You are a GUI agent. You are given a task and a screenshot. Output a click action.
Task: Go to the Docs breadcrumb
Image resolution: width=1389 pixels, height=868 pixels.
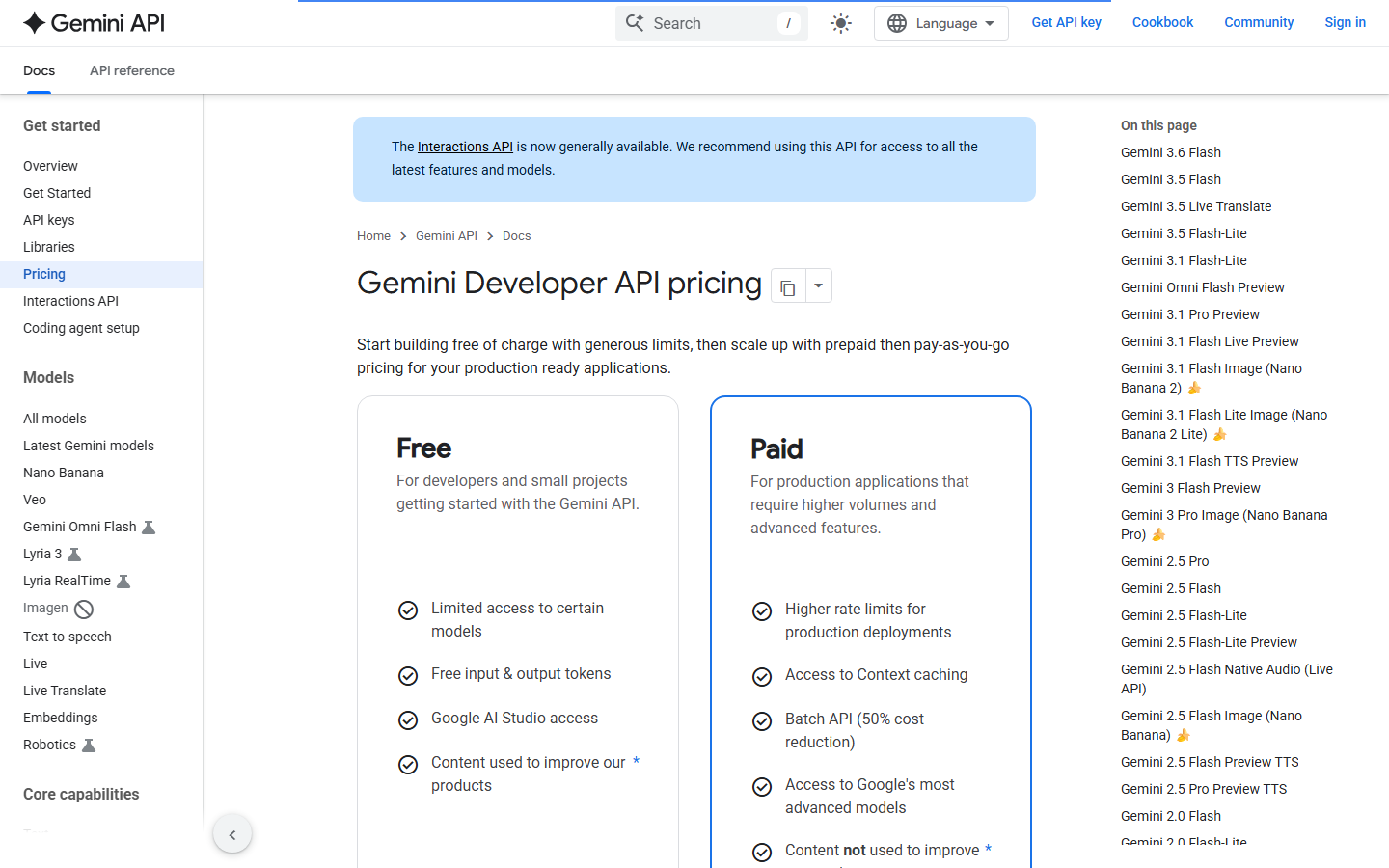coord(516,236)
